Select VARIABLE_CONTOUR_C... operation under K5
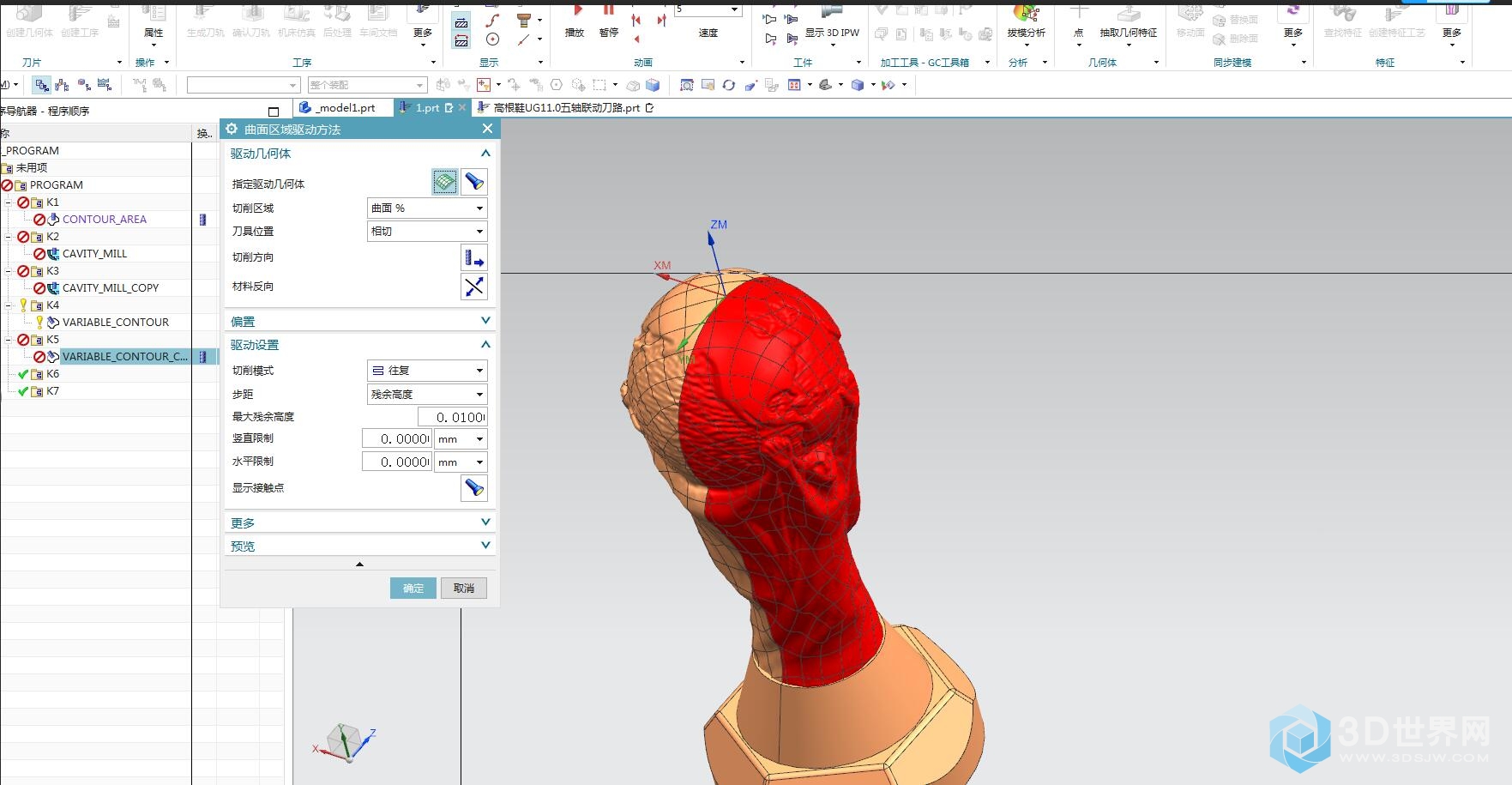 [124, 357]
